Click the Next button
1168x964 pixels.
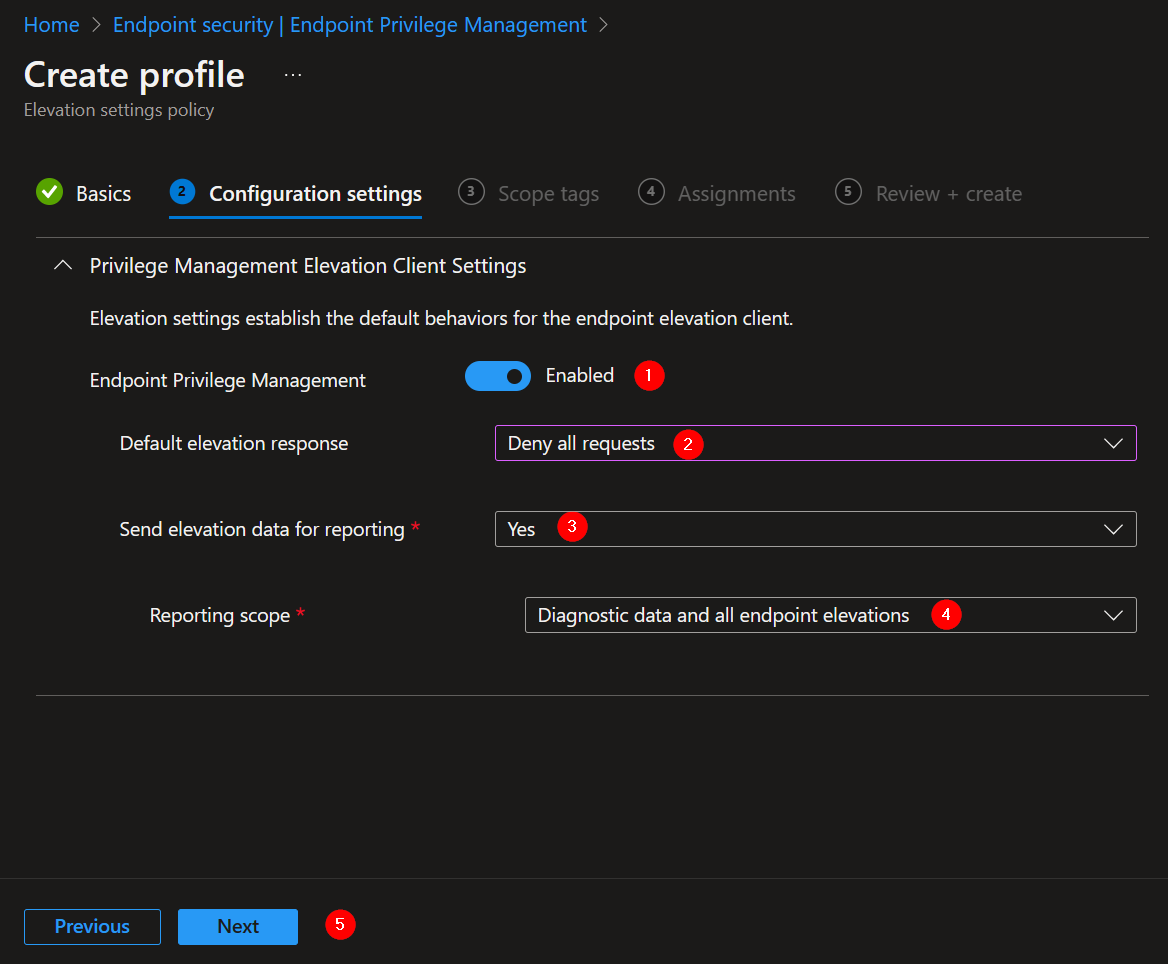coord(237,926)
